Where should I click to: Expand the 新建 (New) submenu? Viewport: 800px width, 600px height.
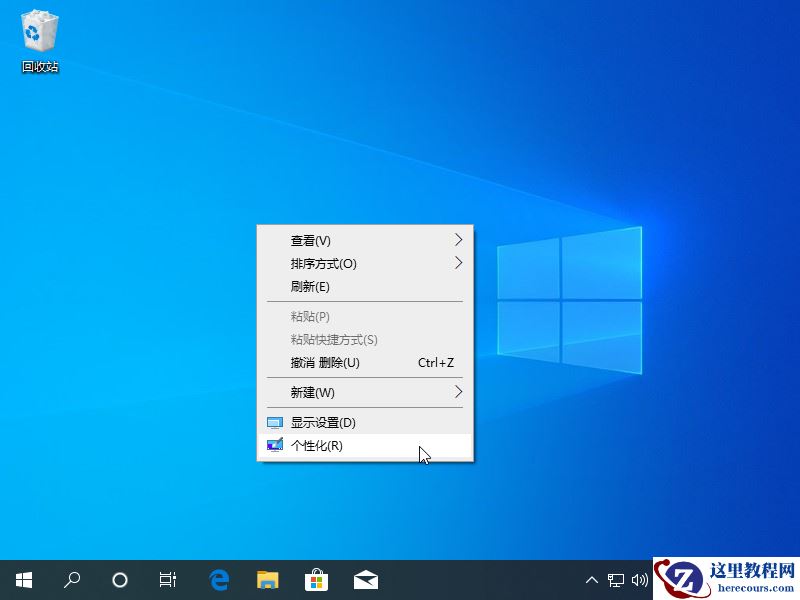(x=330, y=392)
